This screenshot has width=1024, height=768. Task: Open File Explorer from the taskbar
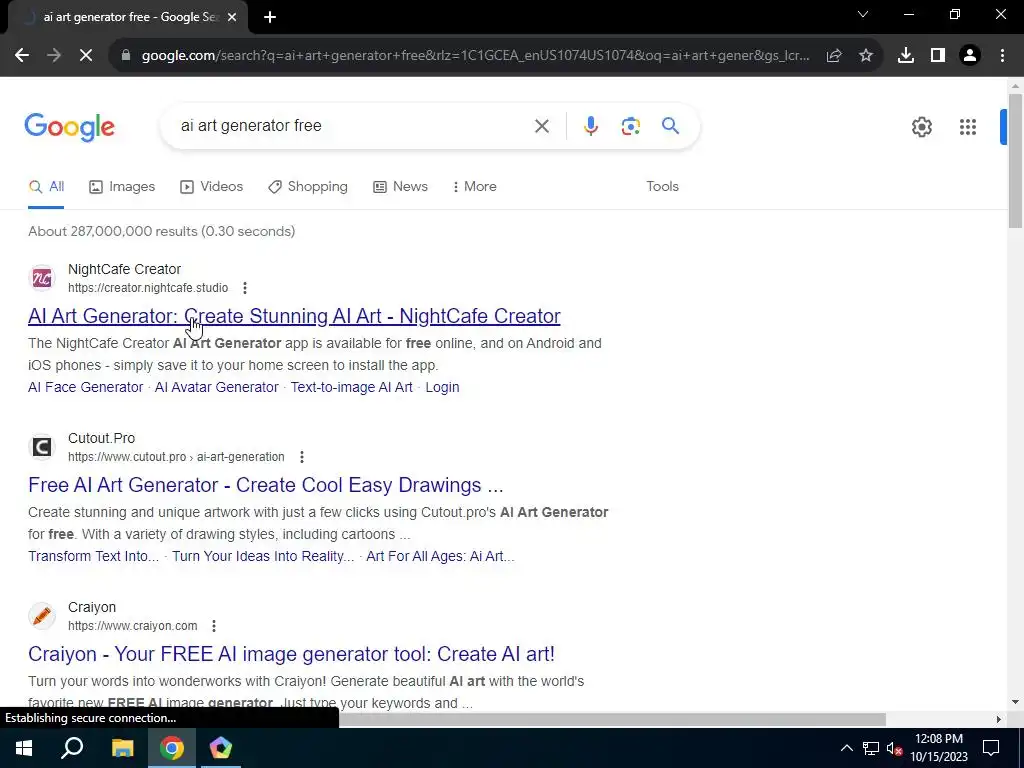point(122,748)
